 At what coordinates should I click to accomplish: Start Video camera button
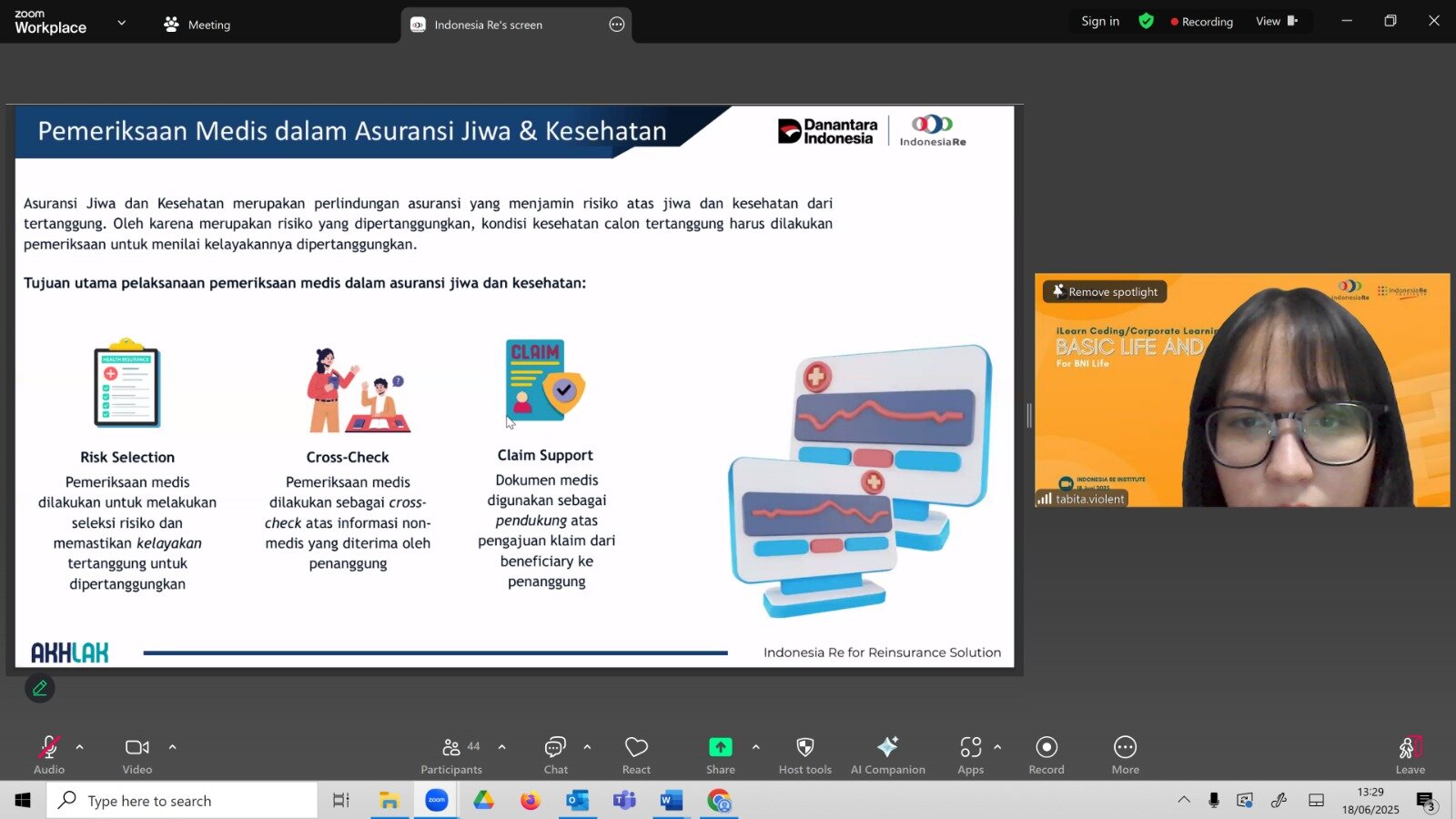(137, 755)
